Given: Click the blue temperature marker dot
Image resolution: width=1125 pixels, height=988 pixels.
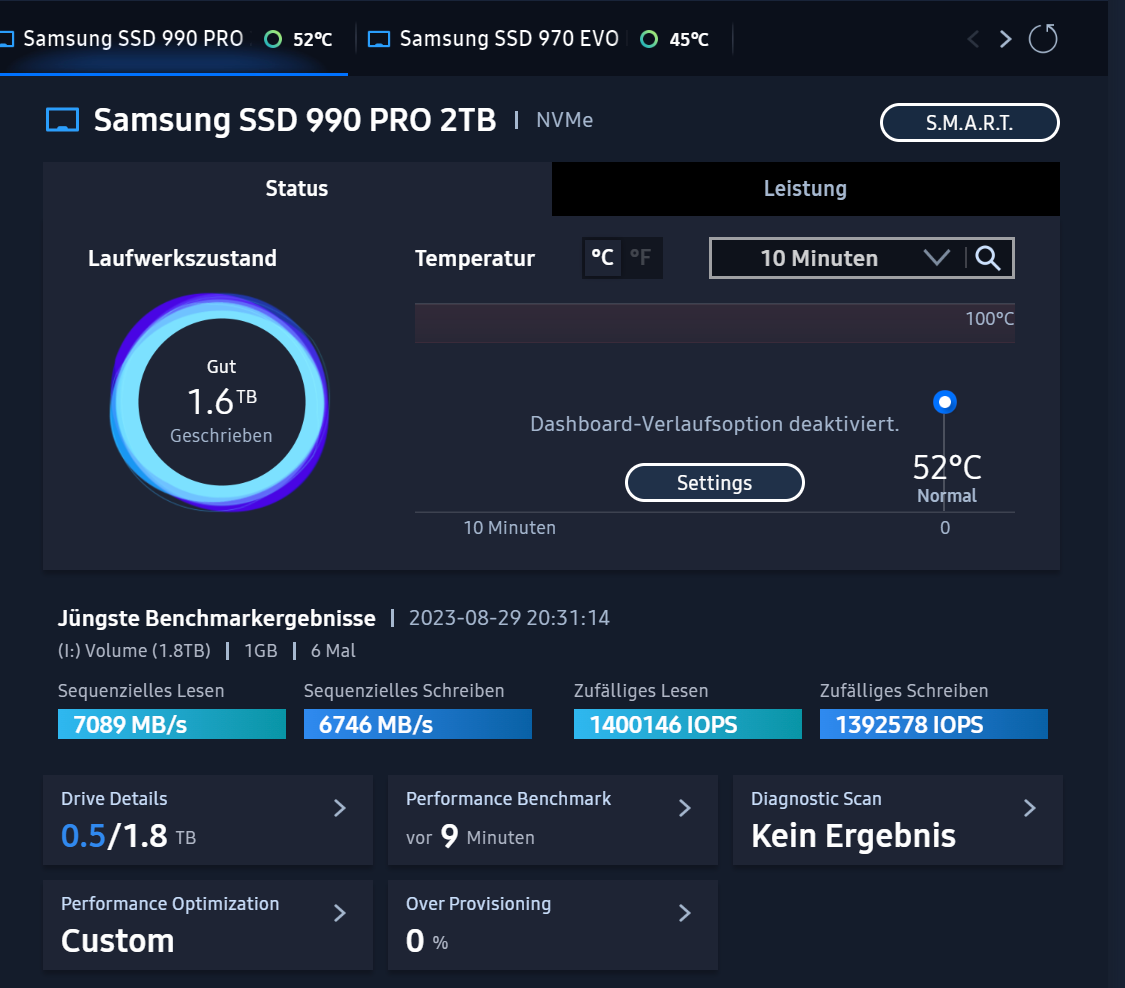Looking at the screenshot, I should click(945, 402).
